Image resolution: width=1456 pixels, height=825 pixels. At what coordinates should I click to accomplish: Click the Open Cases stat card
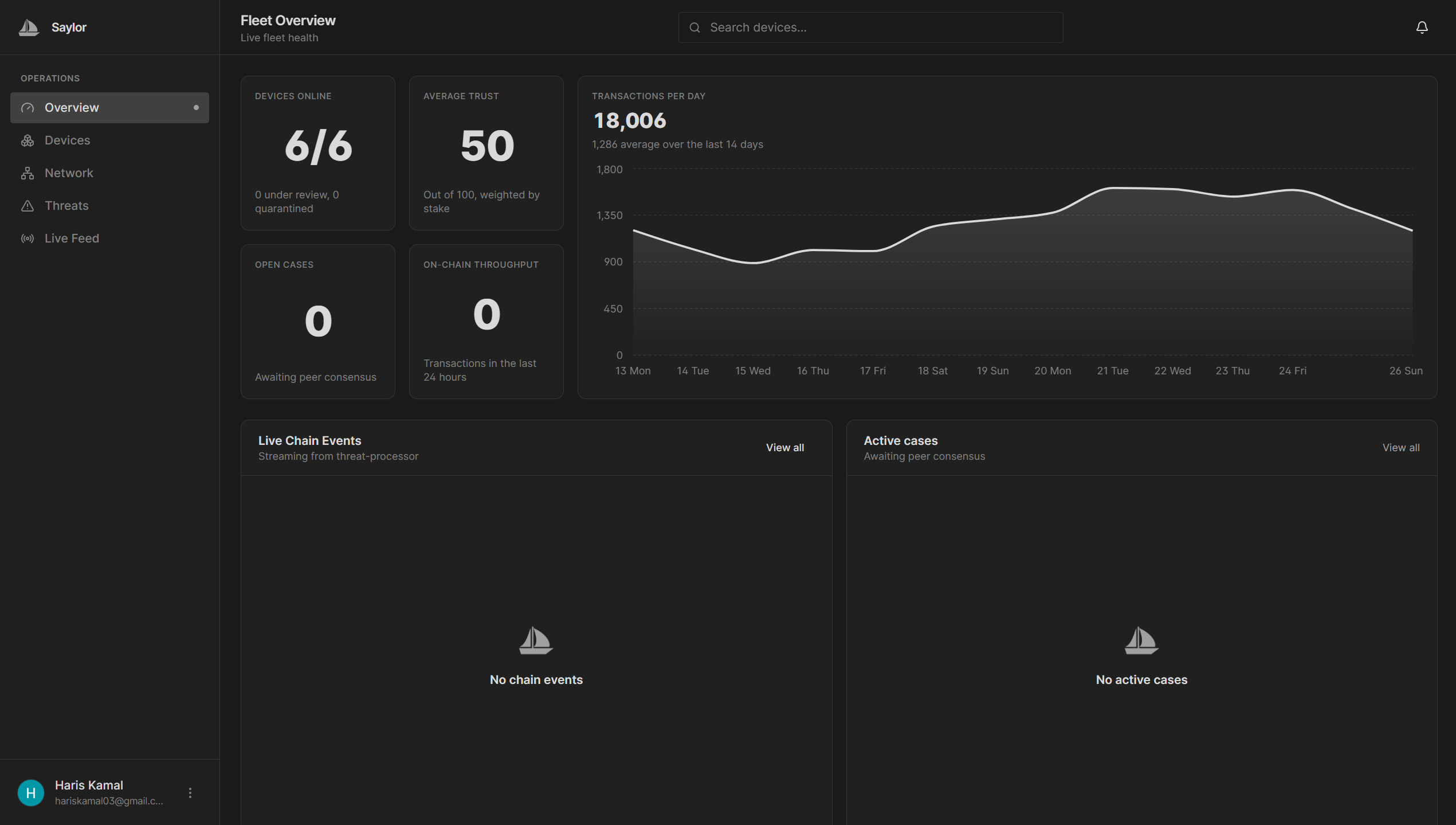tap(318, 322)
